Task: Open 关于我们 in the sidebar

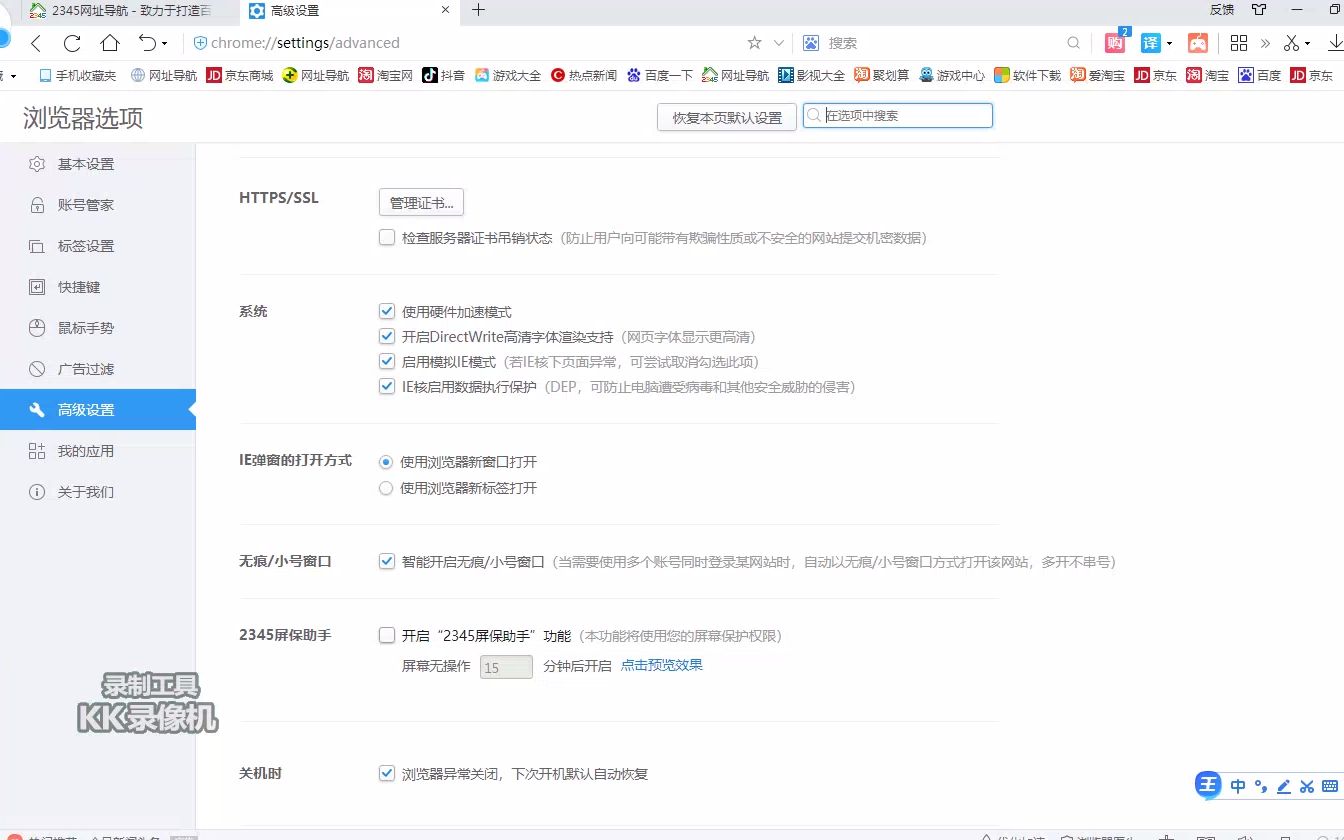Action: 98,492
